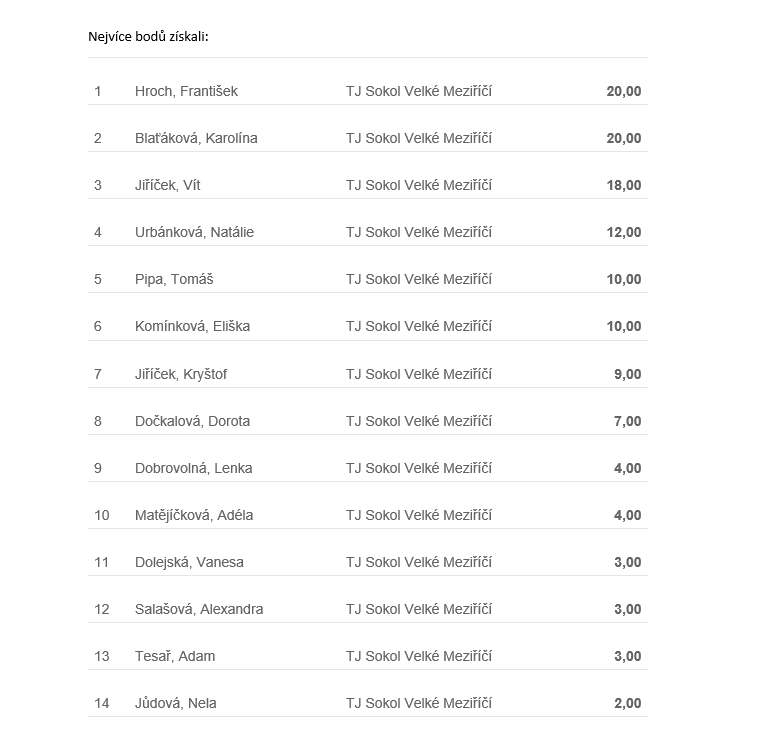
Task: Open Urbánková, Natálie row name
Action: coord(194,232)
